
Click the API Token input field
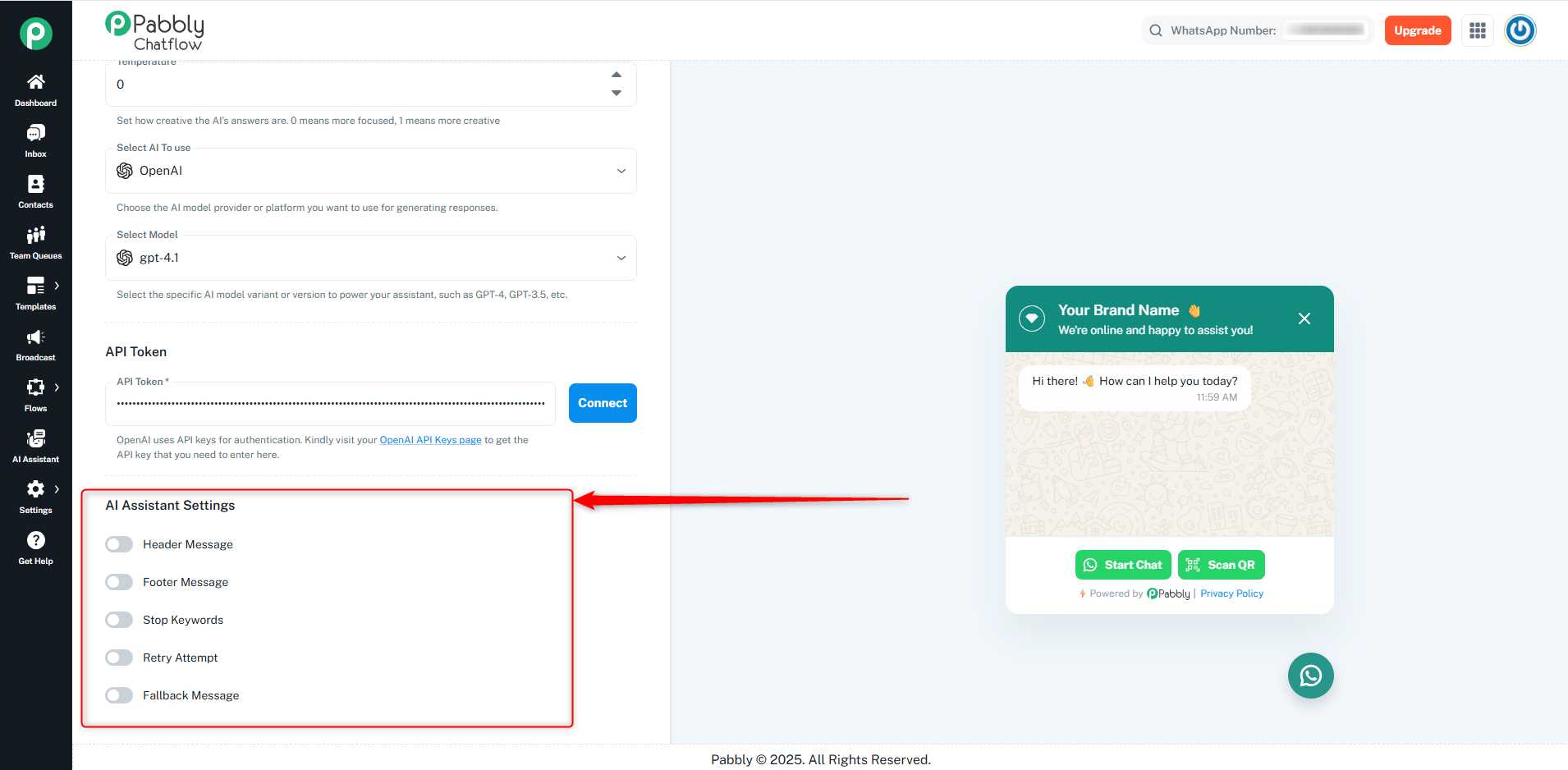330,403
